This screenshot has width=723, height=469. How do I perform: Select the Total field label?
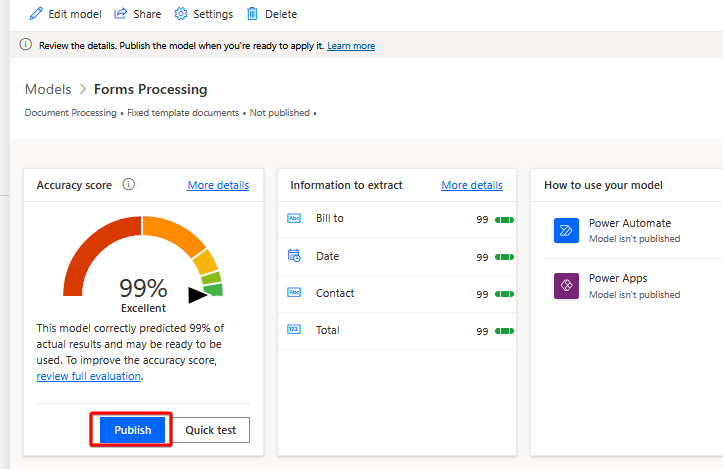coord(327,330)
